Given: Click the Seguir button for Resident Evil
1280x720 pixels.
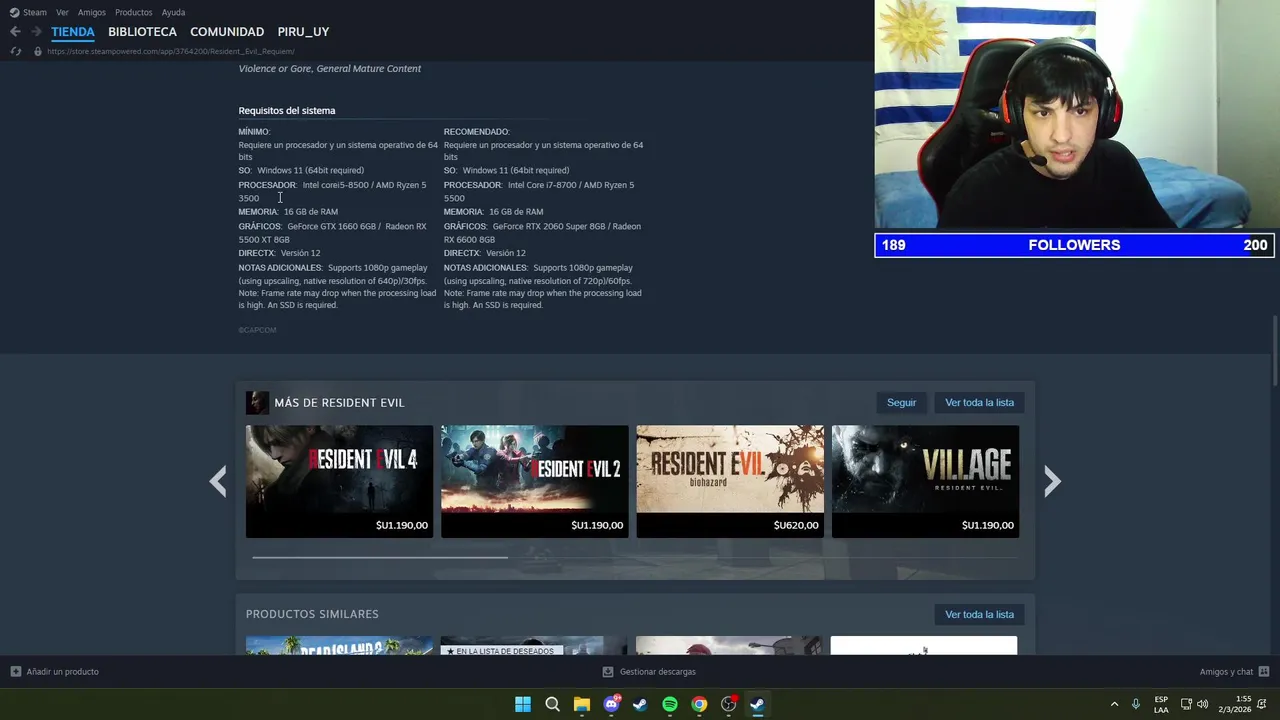Looking at the screenshot, I should [901, 402].
